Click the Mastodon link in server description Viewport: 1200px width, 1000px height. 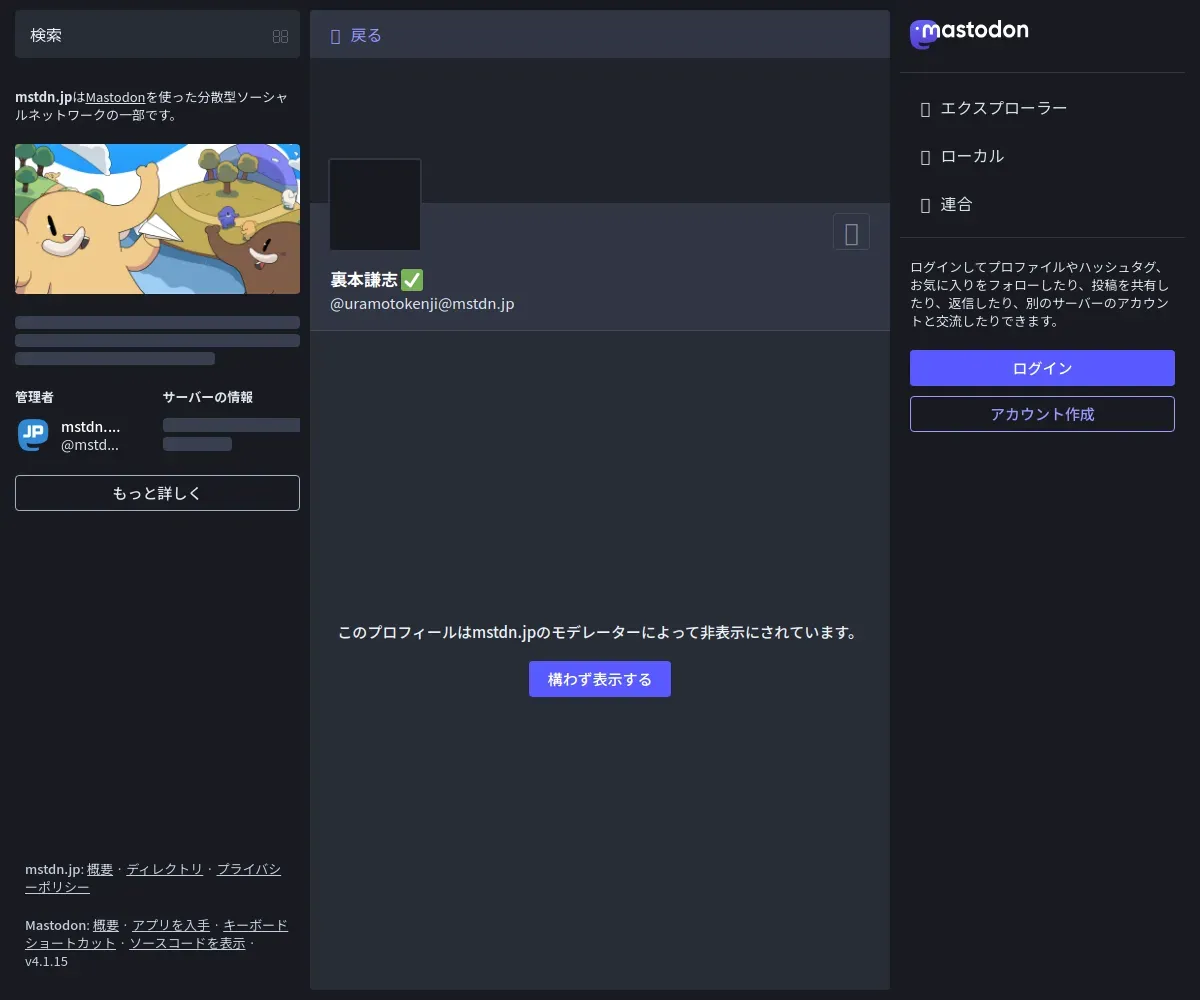pos(115,97)
